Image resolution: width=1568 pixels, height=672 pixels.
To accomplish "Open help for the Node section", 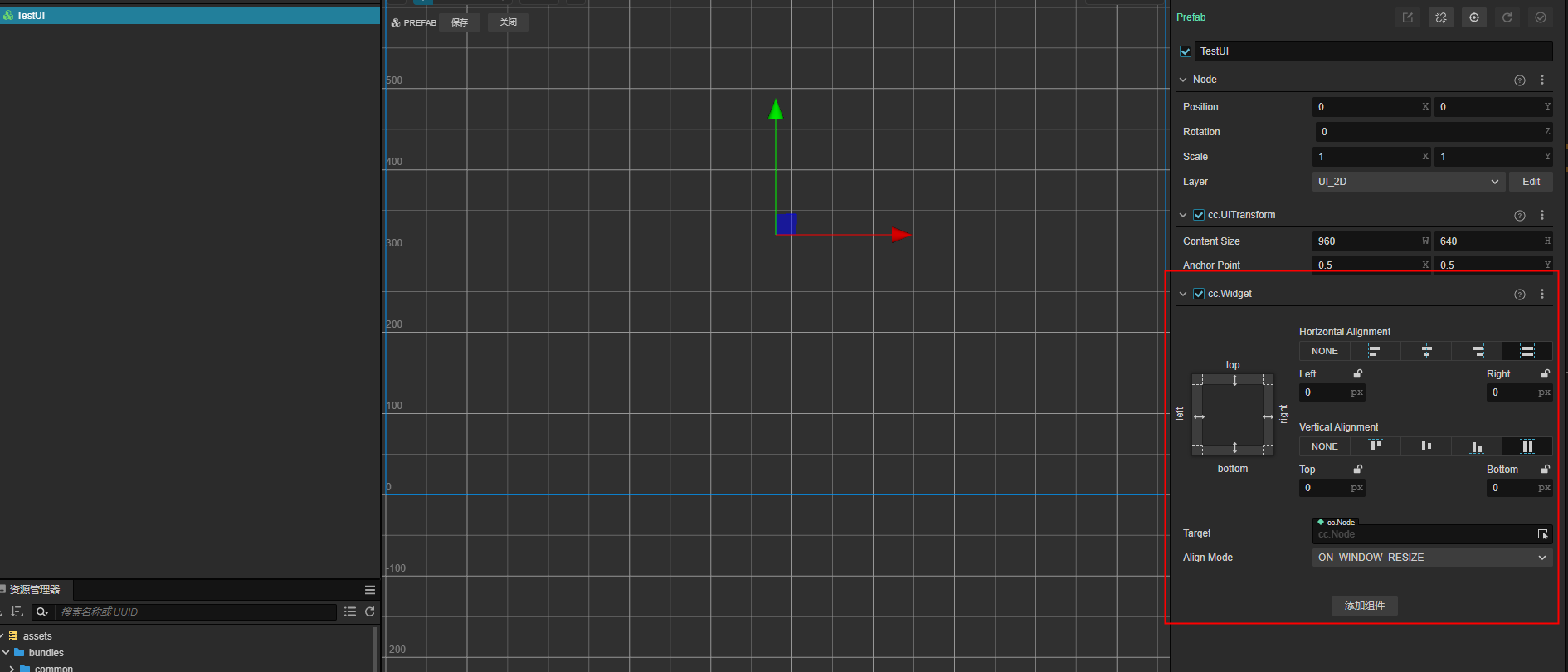I will (x=1520, y=80).
